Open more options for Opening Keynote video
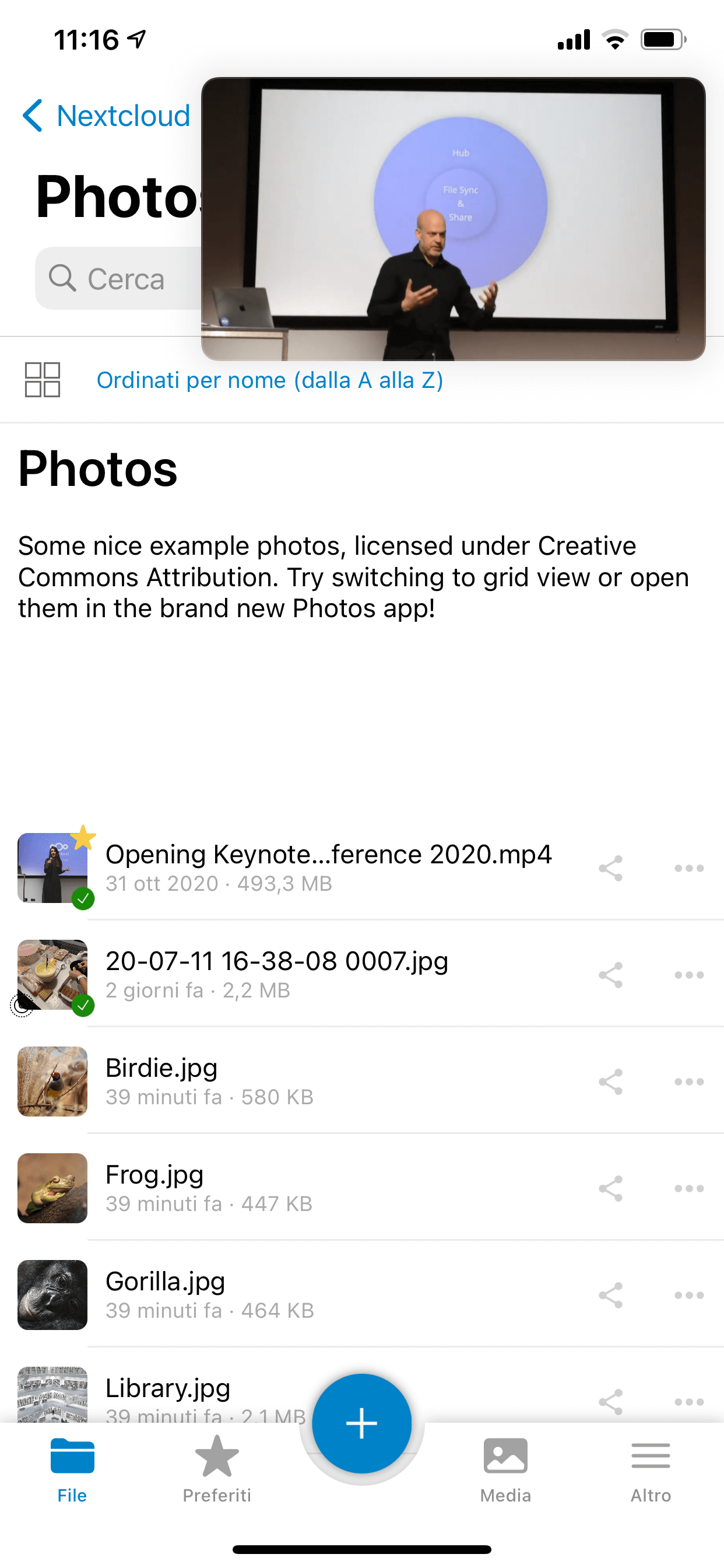This screenshot has width=724, height=1568. coord(688,868)
